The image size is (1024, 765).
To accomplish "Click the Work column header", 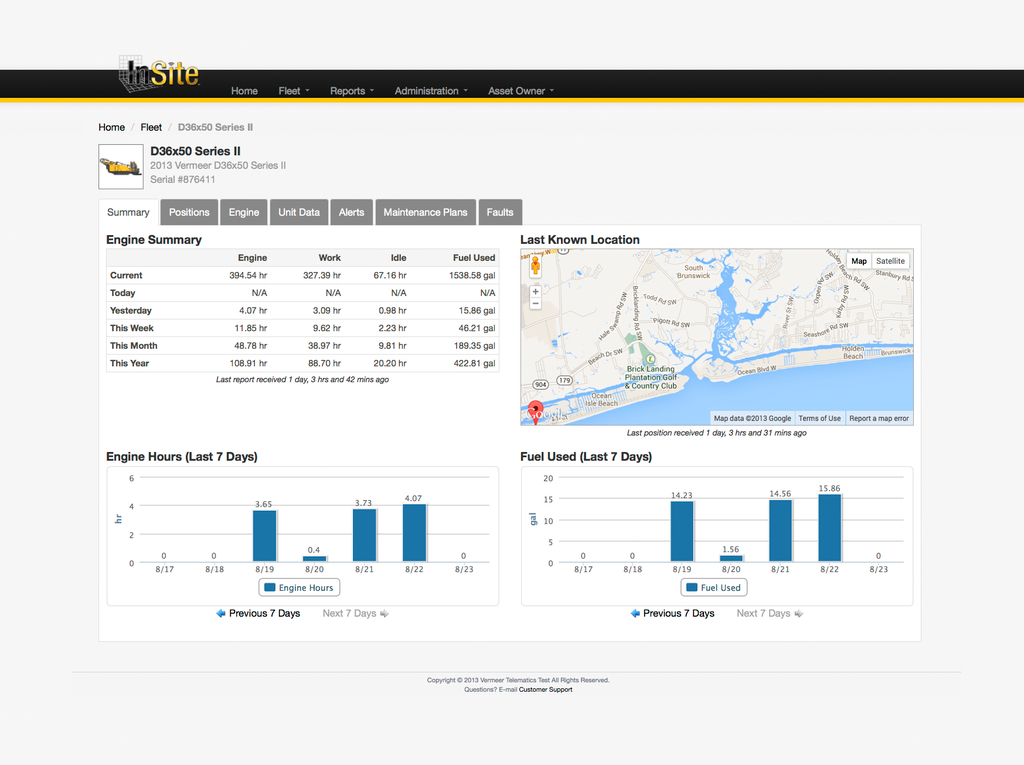I will 329,258.
